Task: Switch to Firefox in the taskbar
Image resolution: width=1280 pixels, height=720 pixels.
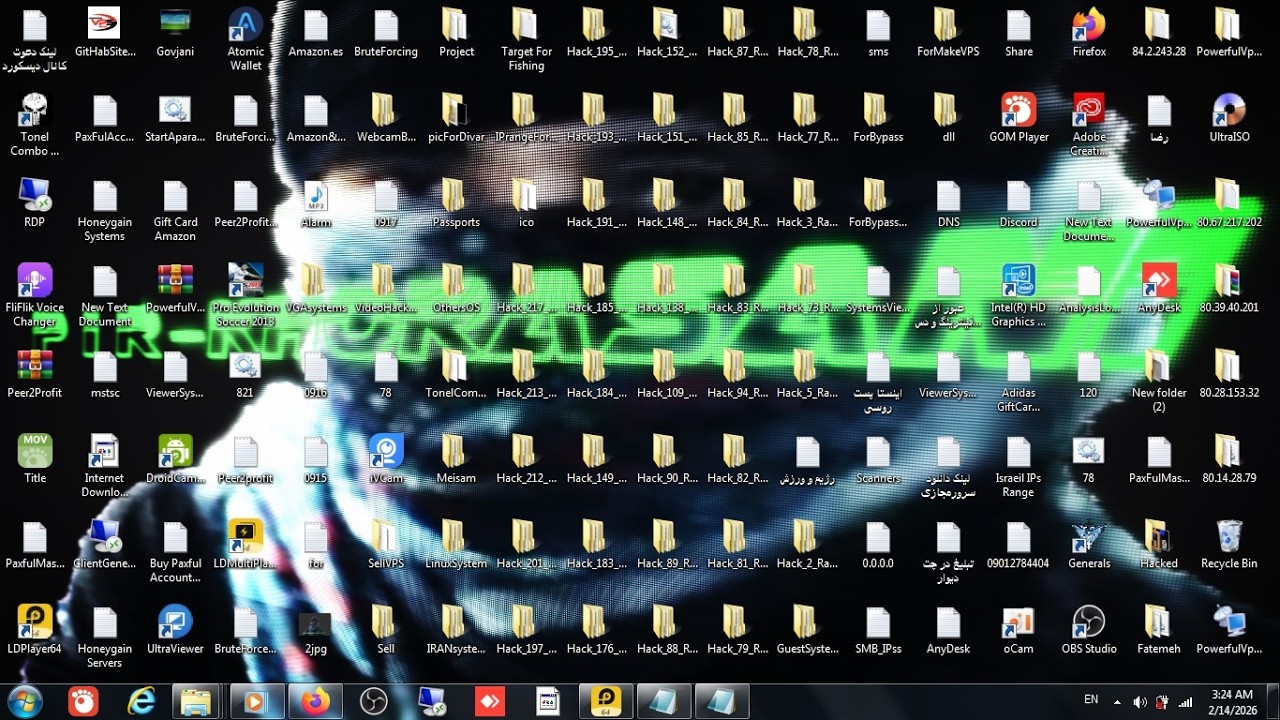Action: (315, 701)
